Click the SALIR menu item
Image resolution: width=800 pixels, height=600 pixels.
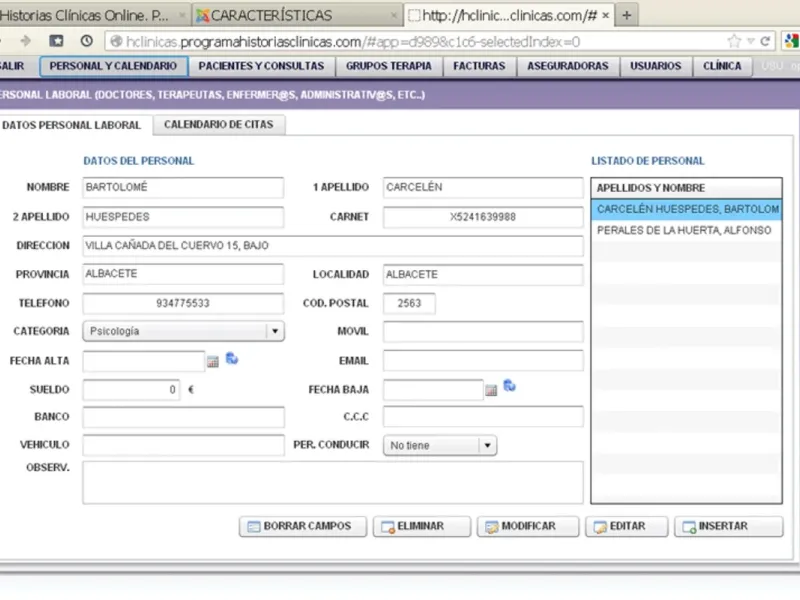[x=14, y=66]
